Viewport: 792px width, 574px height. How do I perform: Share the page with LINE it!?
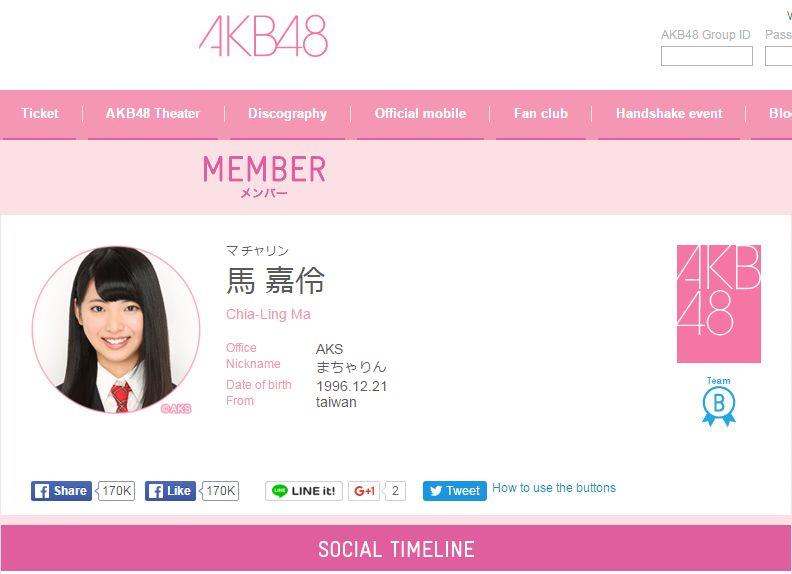(x=304, y=491)
